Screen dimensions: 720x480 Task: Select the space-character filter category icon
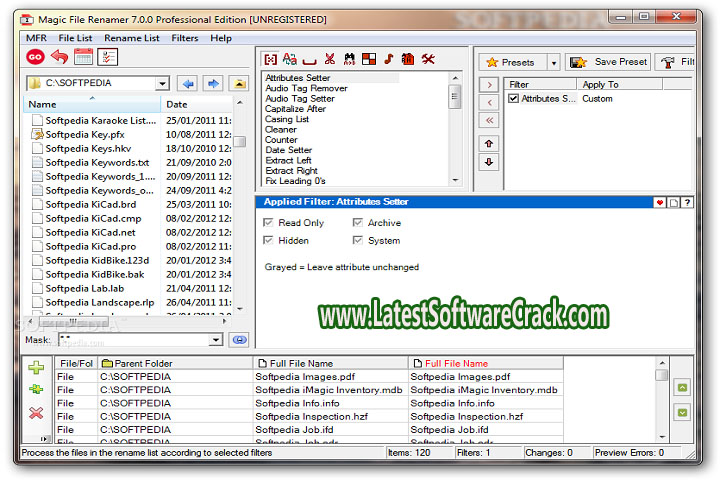pyautogui.click(x=310, y=60)
